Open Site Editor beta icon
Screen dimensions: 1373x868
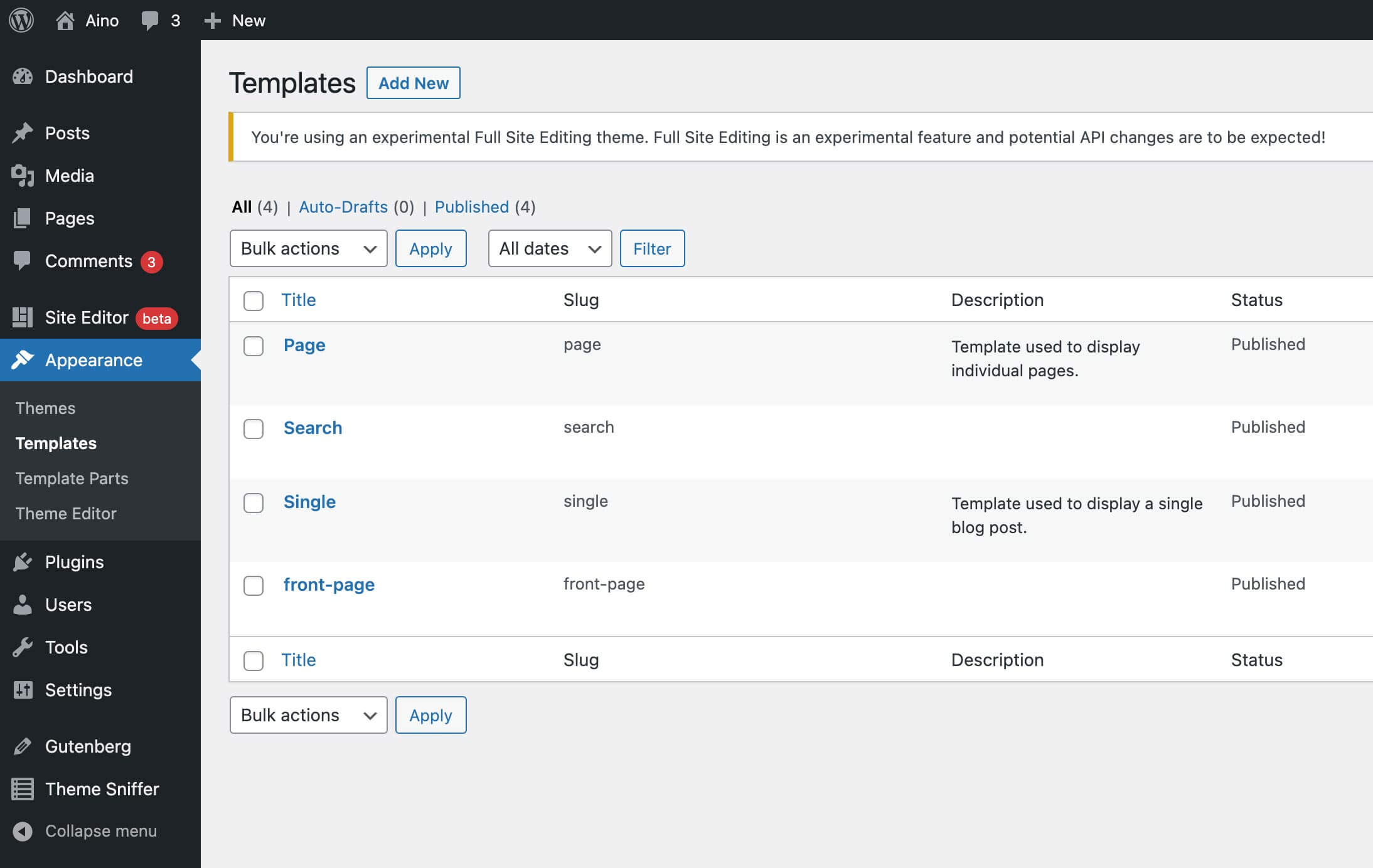pos(22,318)
